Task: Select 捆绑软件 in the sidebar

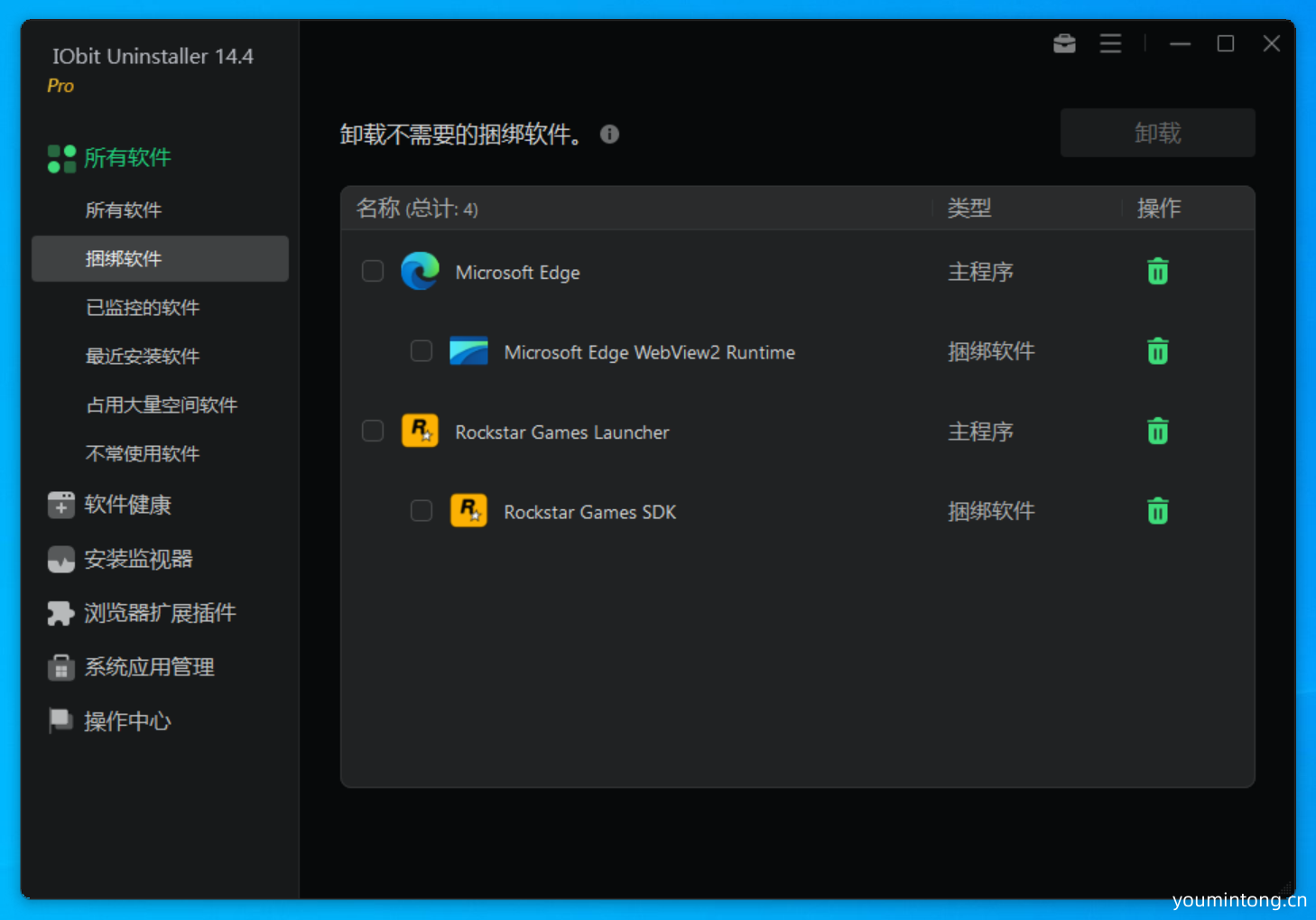Action: (160, 259)
